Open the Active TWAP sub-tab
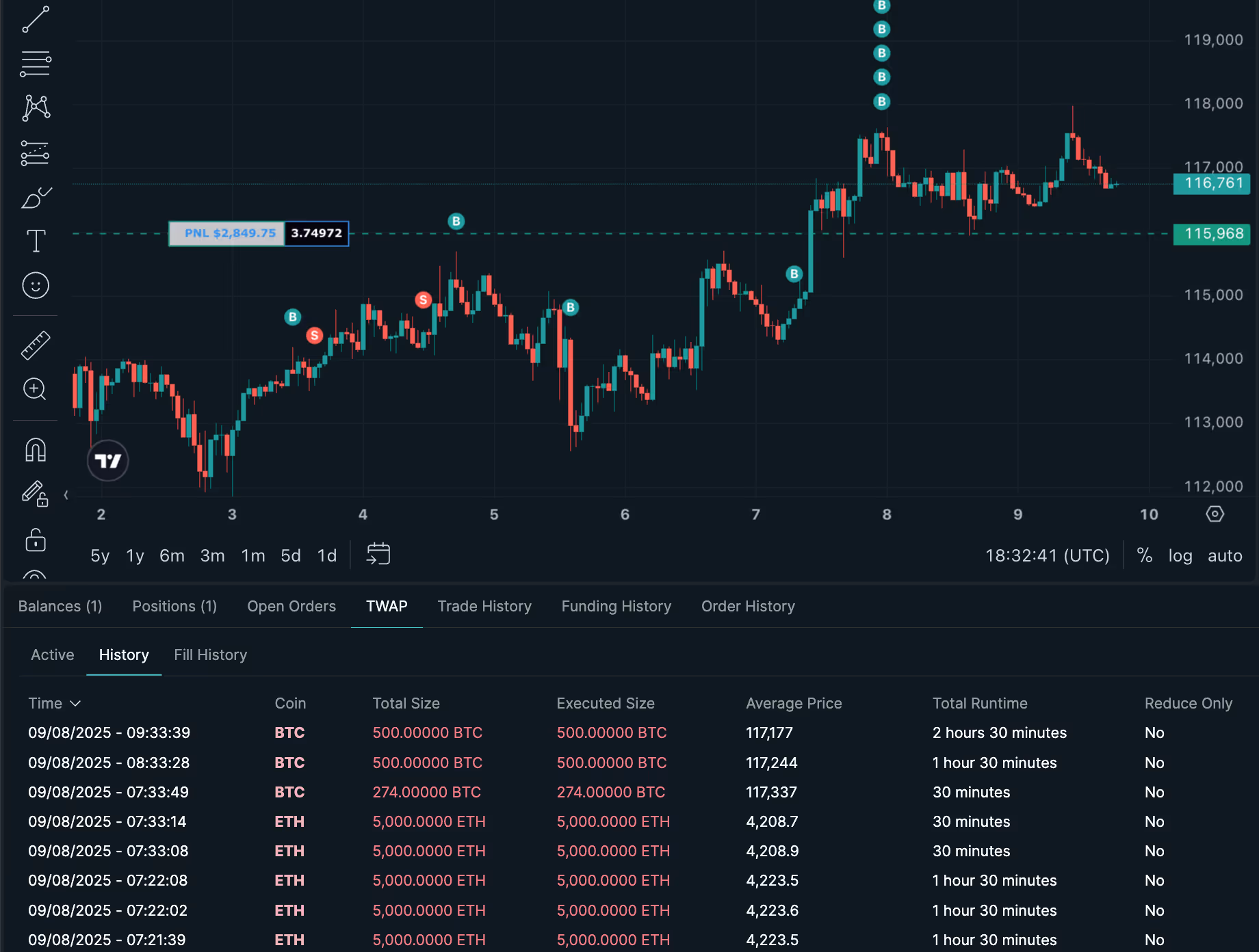Viewport: 1259px width, 952px height. coord(52,654)
